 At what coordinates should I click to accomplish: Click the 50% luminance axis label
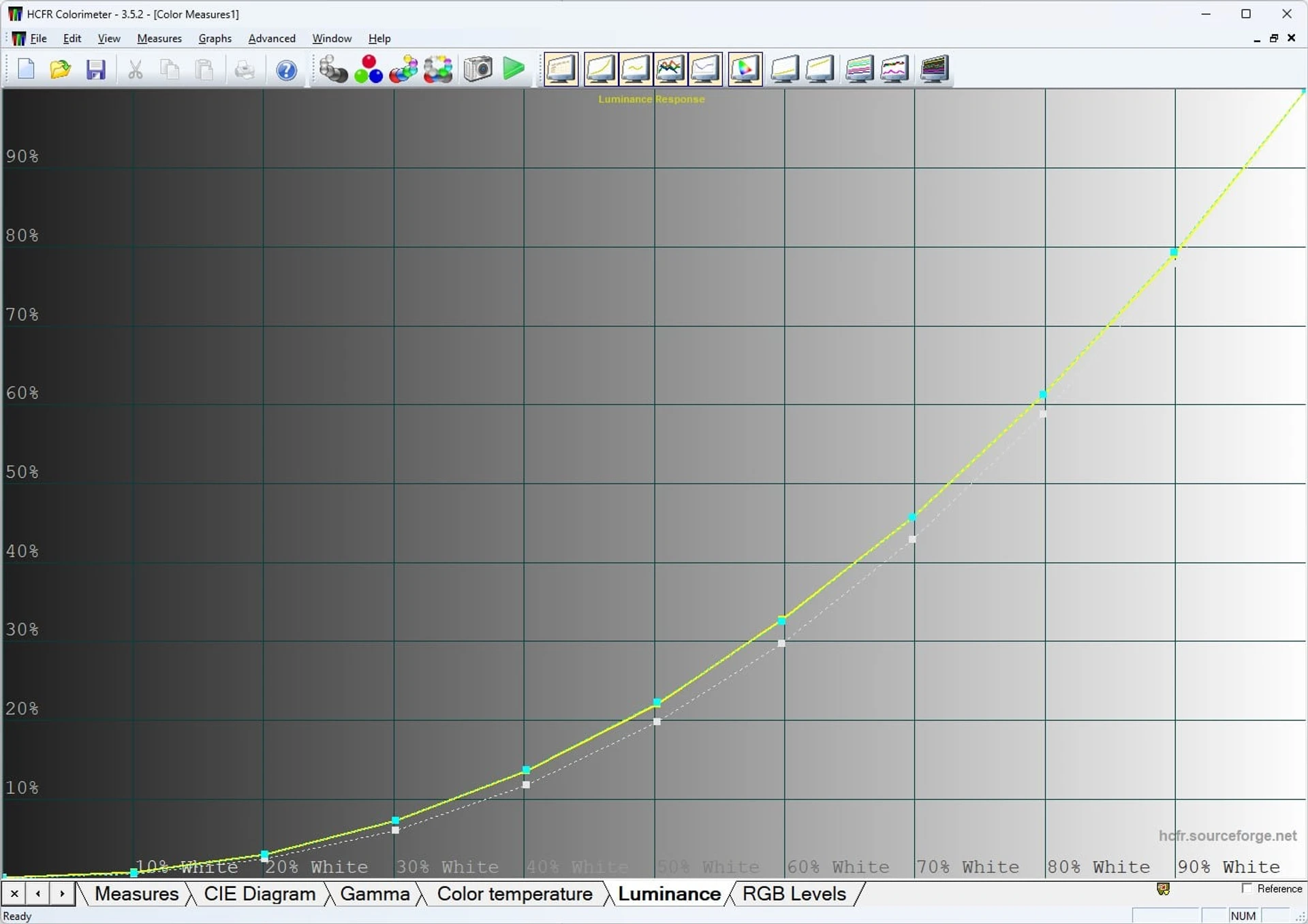22,473
